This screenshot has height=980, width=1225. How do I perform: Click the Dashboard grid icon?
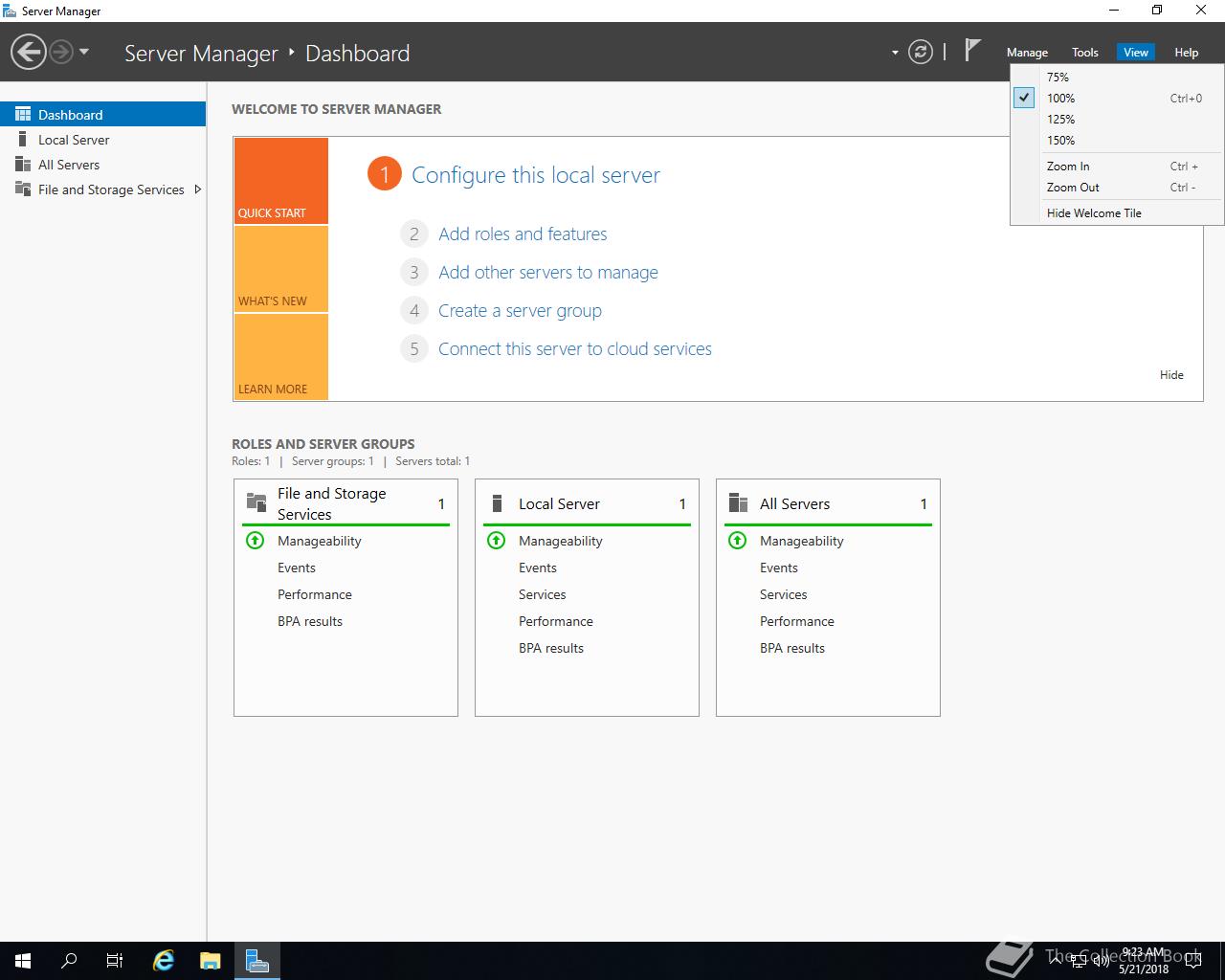23,114
